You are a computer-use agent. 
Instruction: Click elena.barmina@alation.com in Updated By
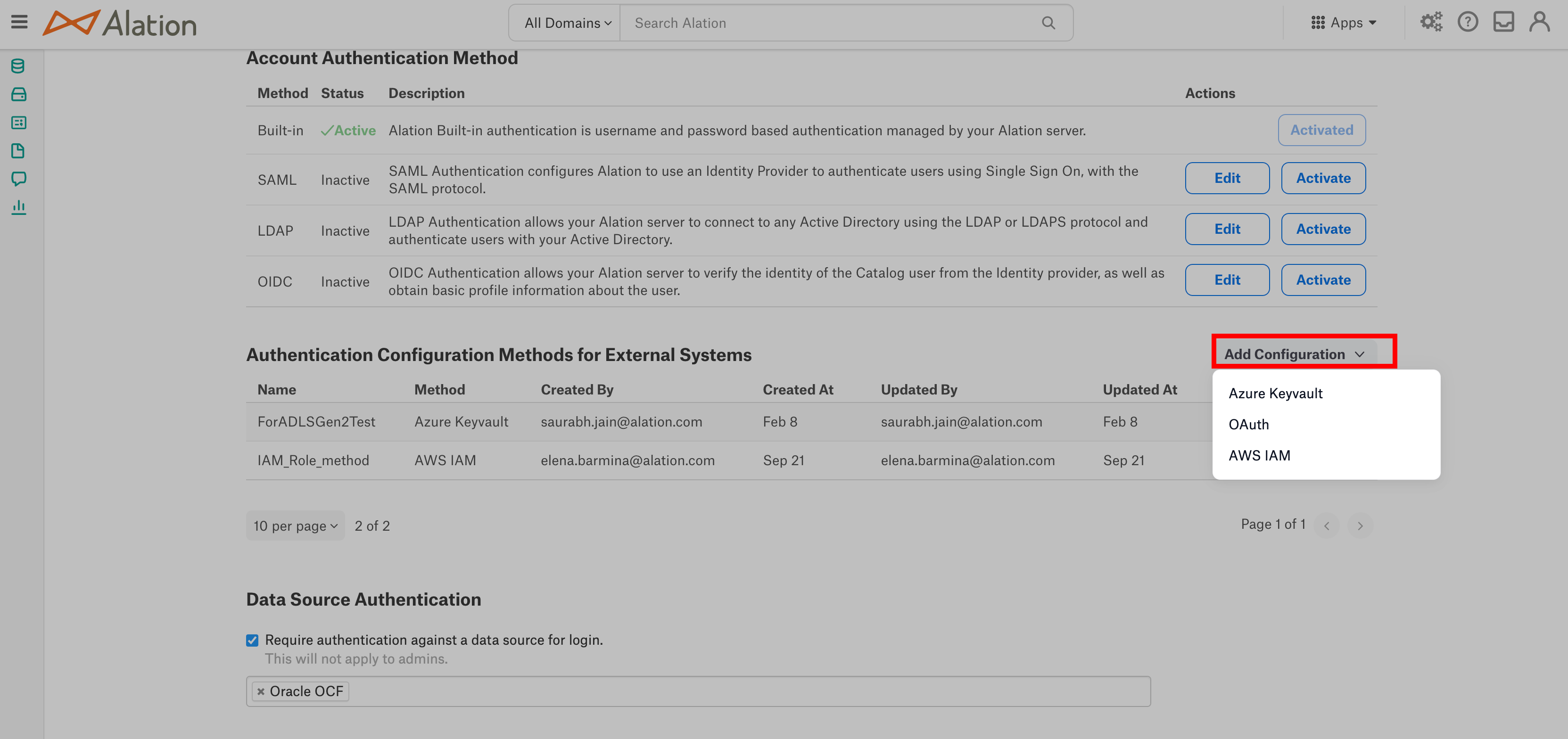tap(967, 461)
